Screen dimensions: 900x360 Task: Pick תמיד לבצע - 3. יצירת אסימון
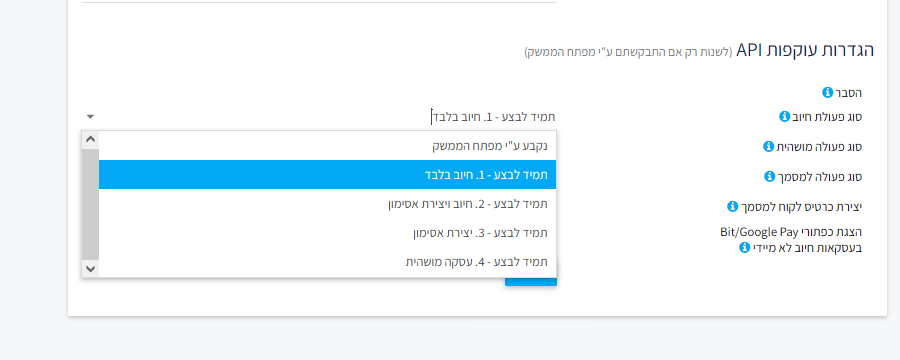[x=327, y=233]
